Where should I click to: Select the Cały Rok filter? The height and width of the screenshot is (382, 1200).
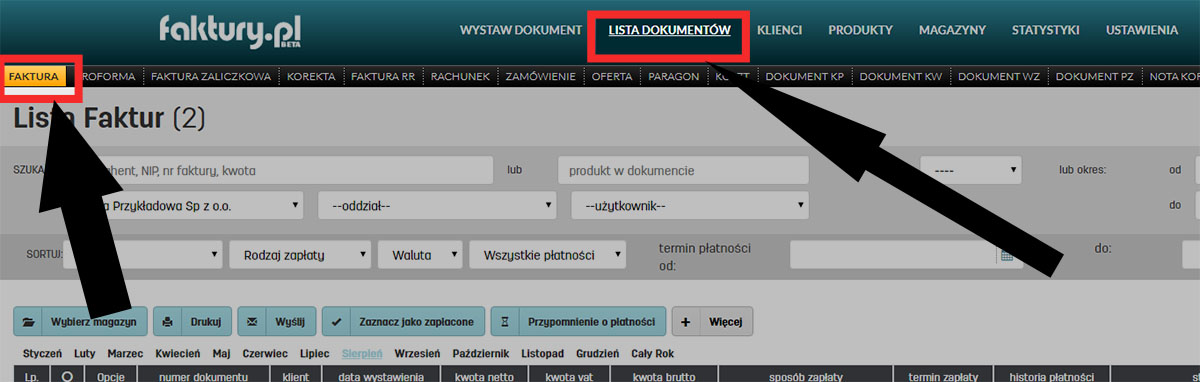651,354
